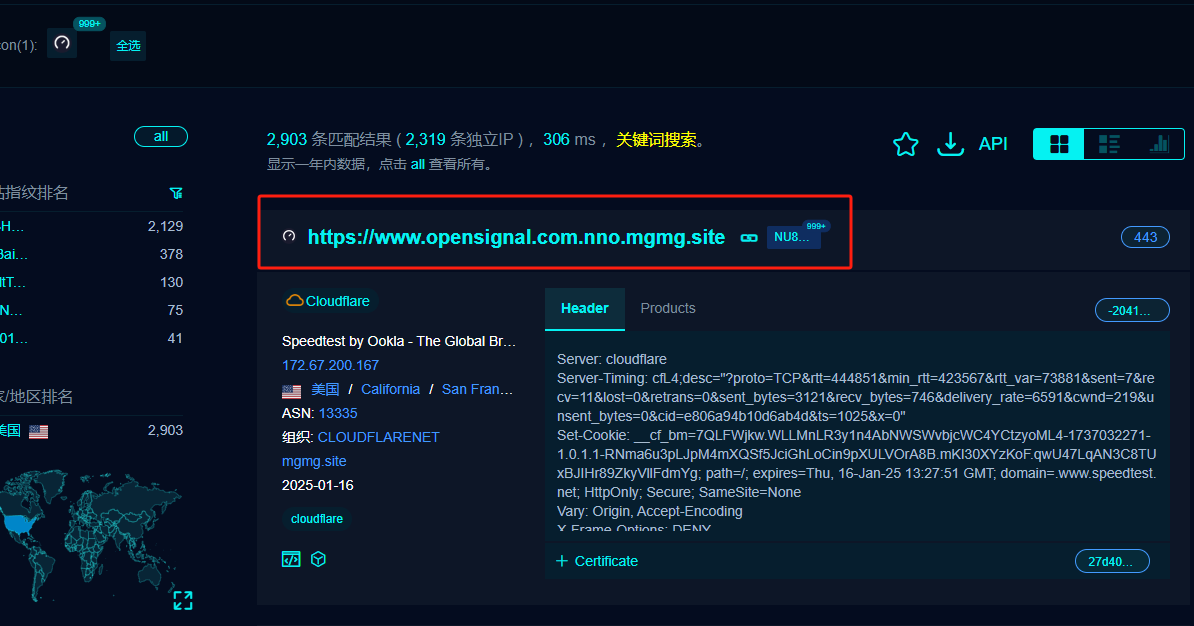Click the cube icon beside source code
The height and width of the screenshot is (626, 1194).
[x=318, y=560]
